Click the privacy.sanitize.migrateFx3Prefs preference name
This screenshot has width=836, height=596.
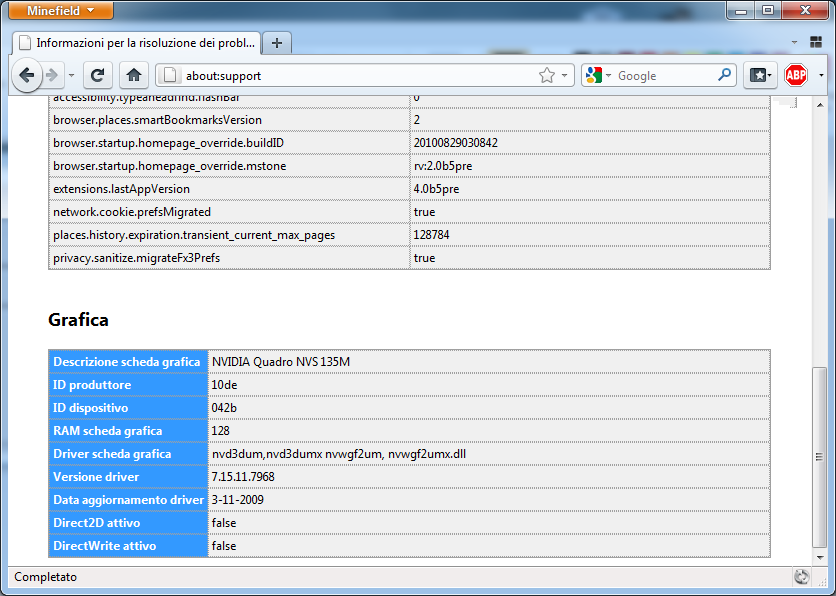point(136,257)
